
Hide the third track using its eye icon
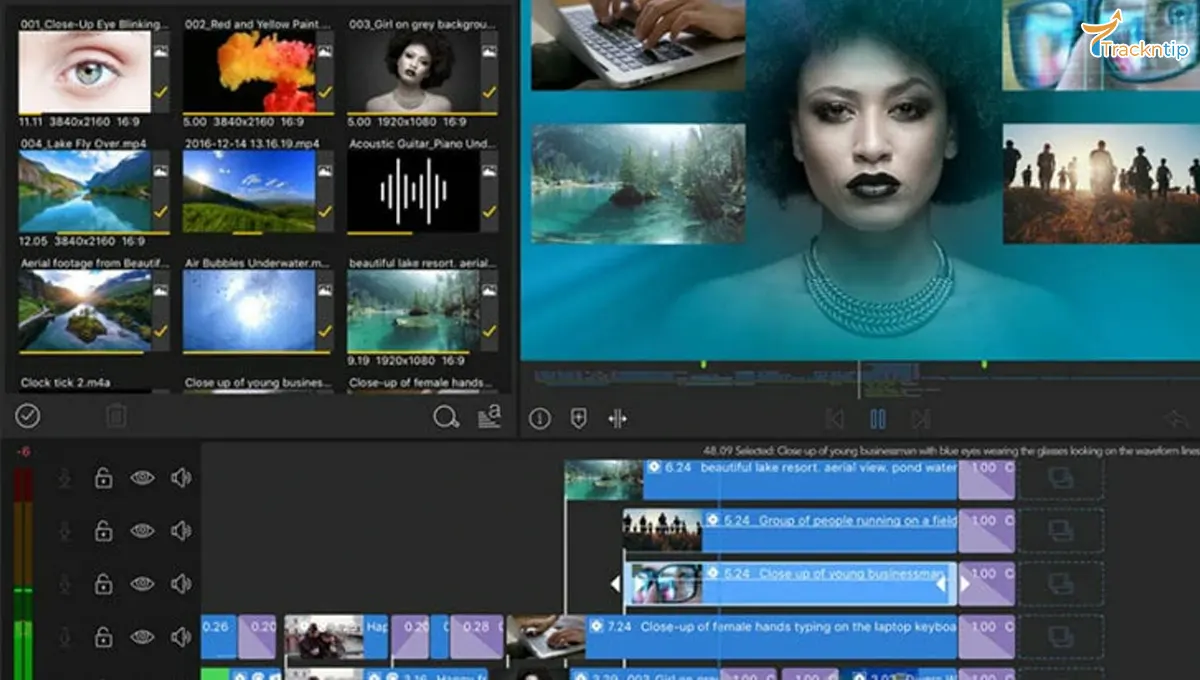(x=142, y=582)
